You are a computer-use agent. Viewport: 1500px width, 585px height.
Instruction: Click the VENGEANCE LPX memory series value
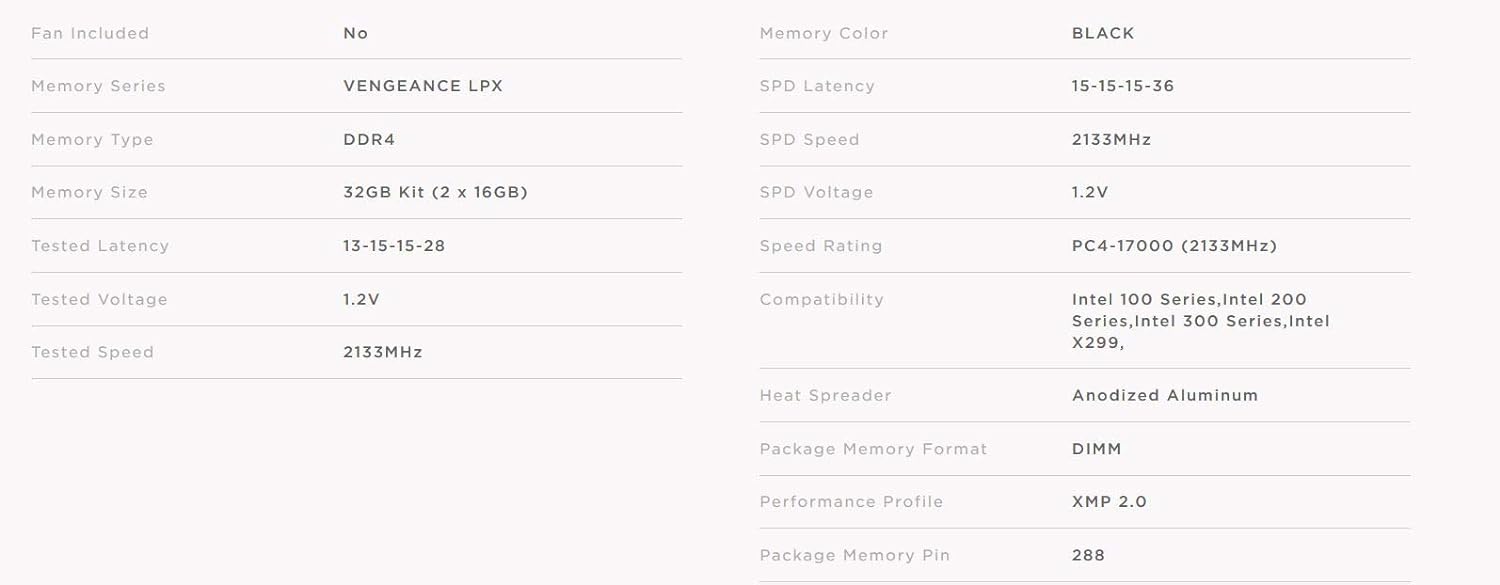423,86
